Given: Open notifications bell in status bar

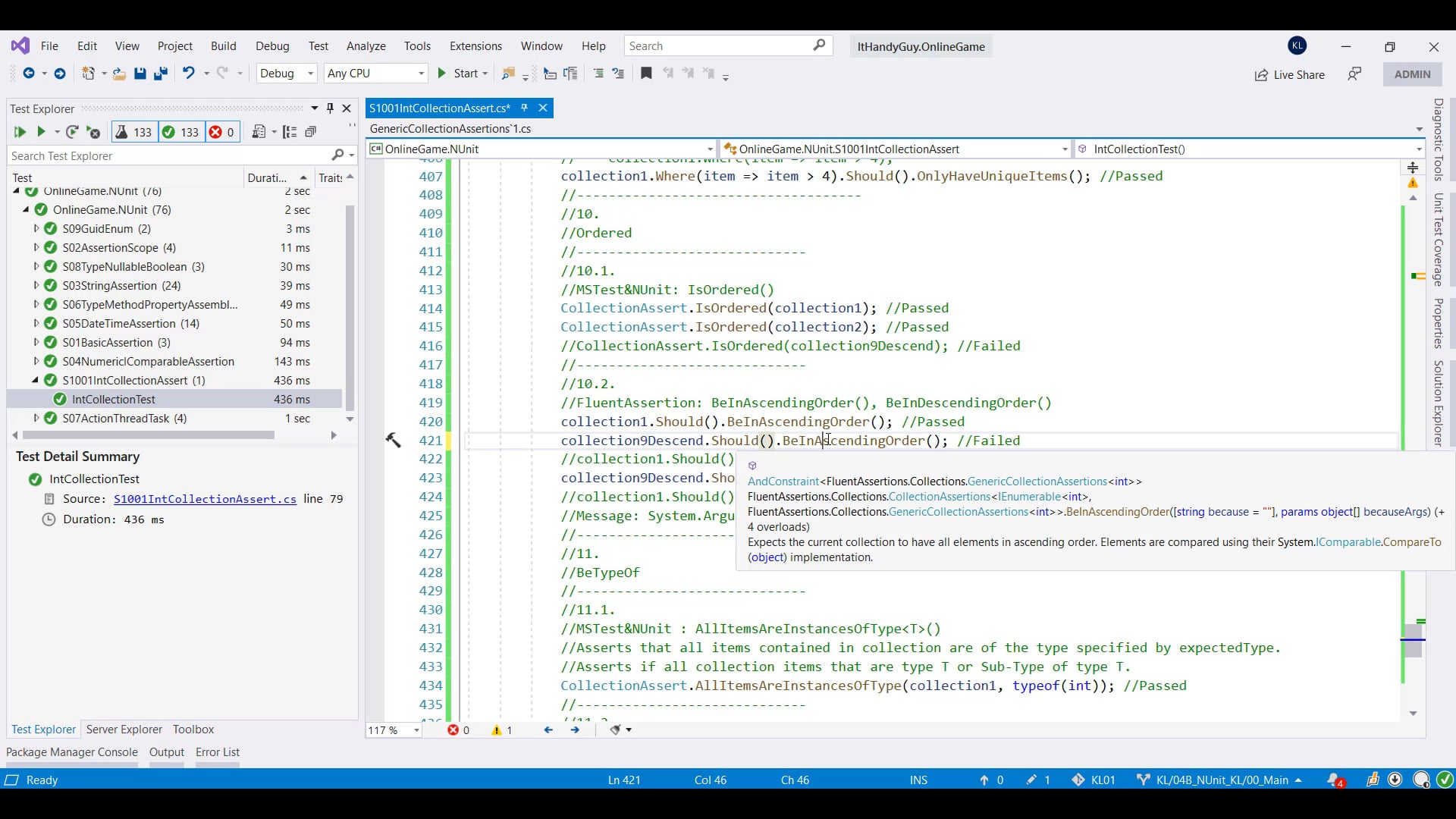Looking at the screenshot, I should coord(1334,780).
